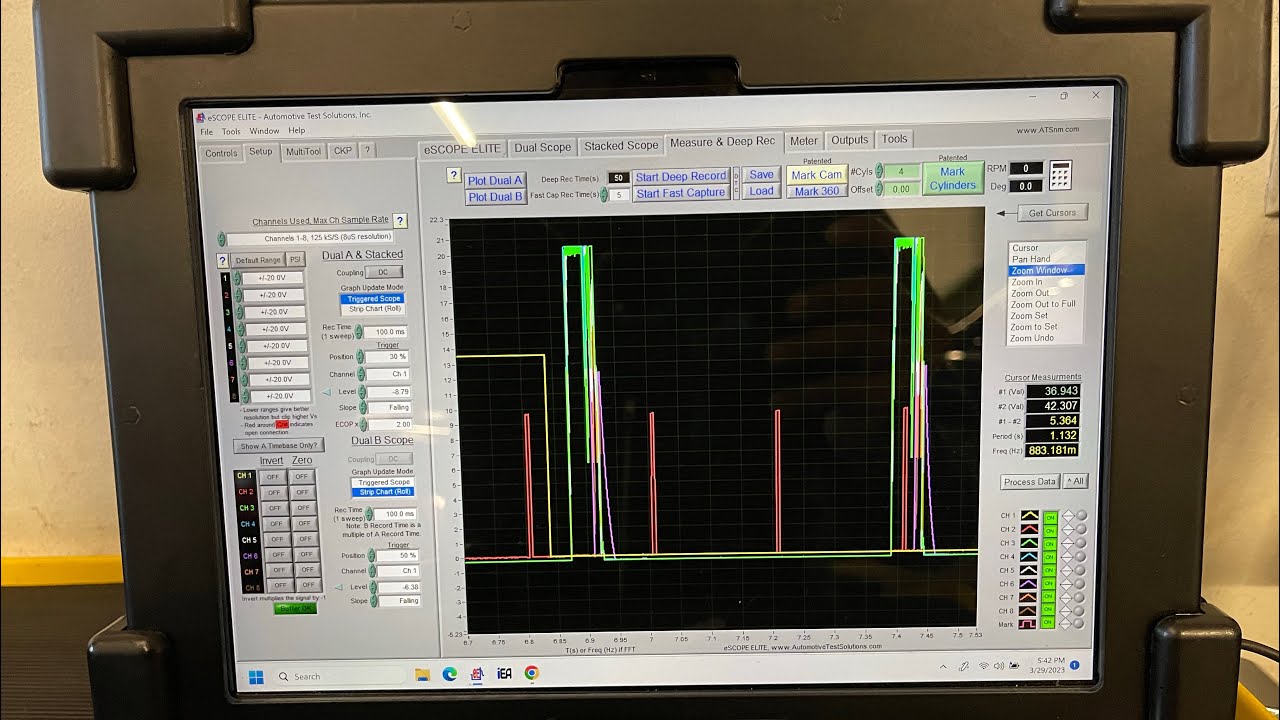Open the Channels Used sample rate selector

click(310, 238)
